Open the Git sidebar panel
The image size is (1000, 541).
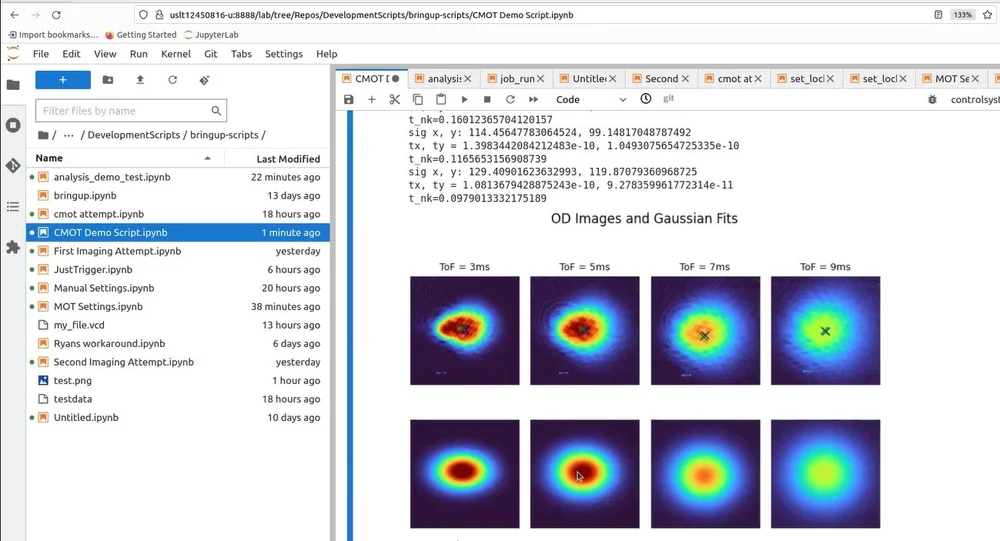tap(13, 166)
